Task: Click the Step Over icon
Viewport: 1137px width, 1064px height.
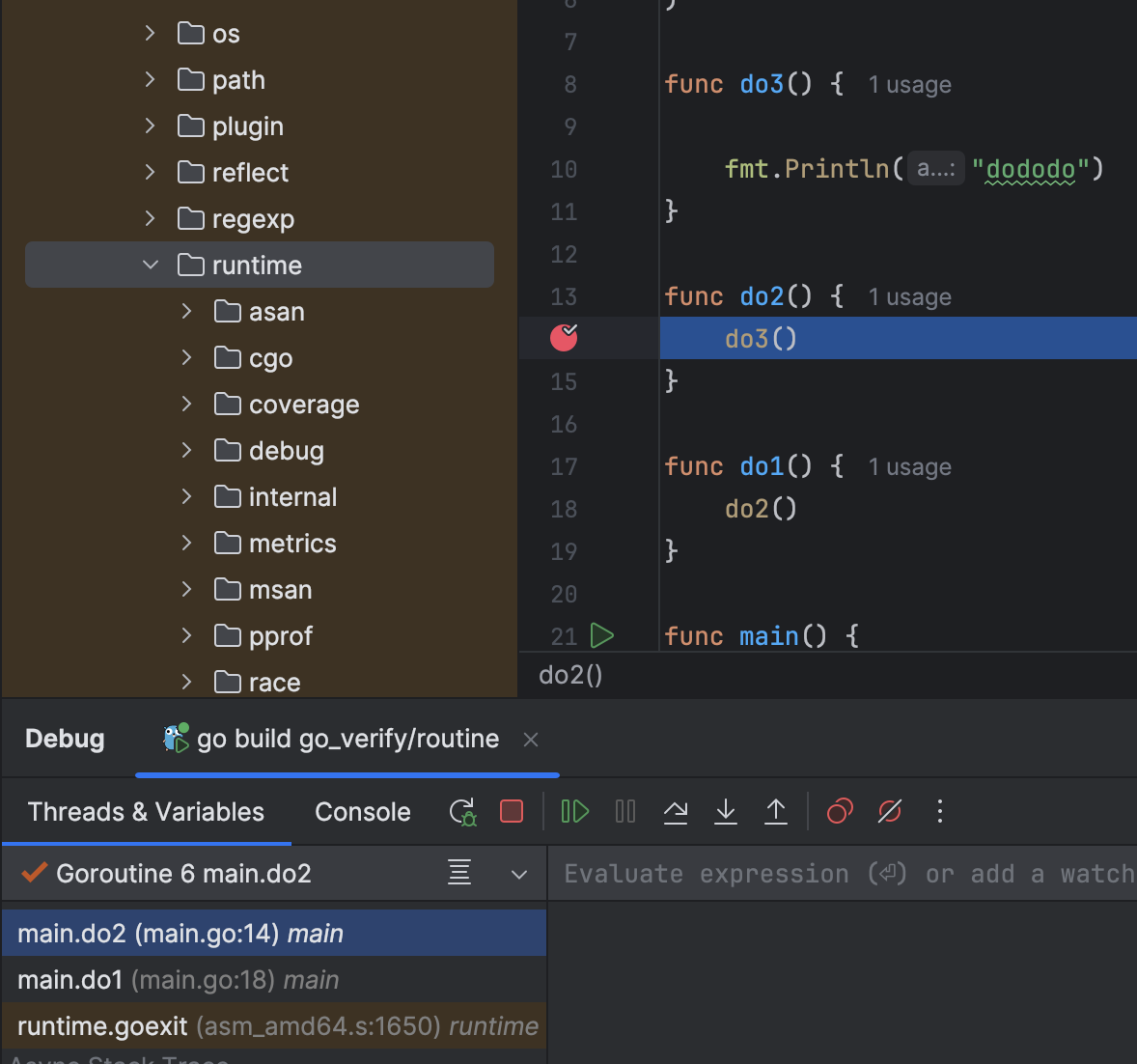Action: (675, 811)
